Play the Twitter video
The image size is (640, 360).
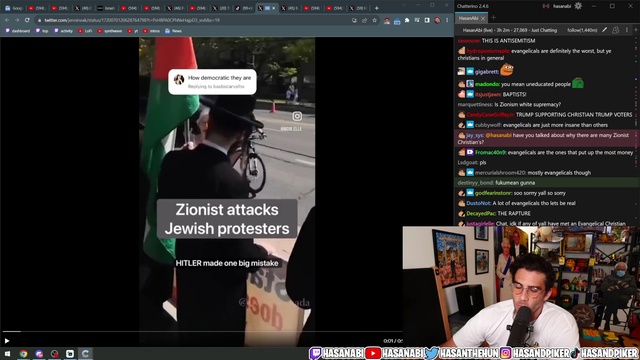pyautogui.click(x=7, y=341)
